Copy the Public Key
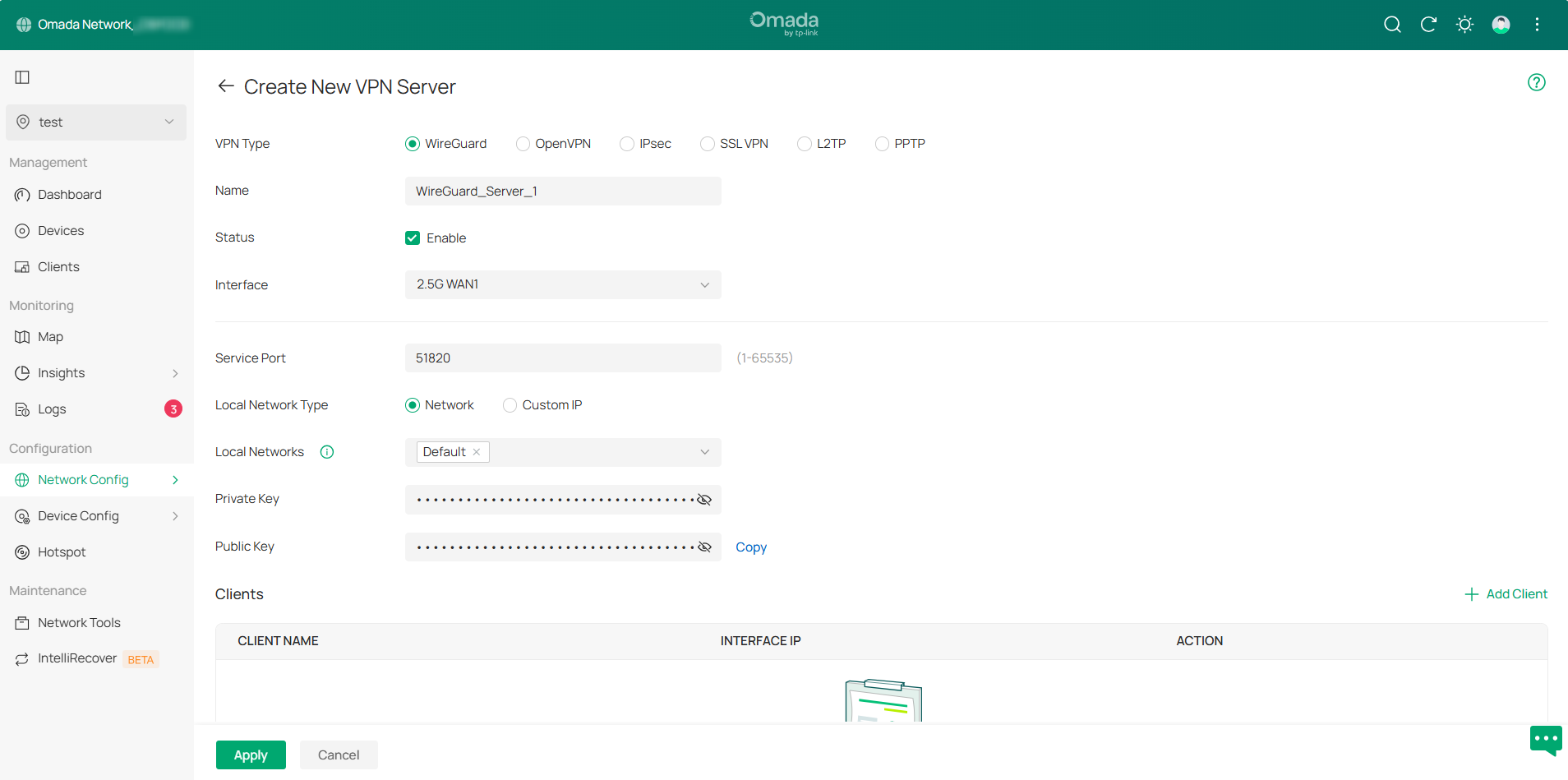This screenshot has width=1568, height=780. pos(750,547)
